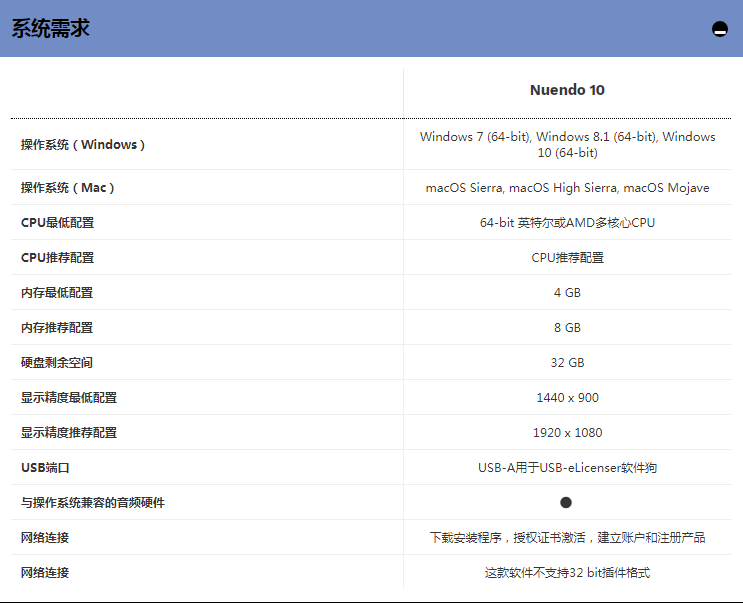
Task: Select the 1920 x 1080 resolution value
Action: pyautogui.click(x=567, y=433)
